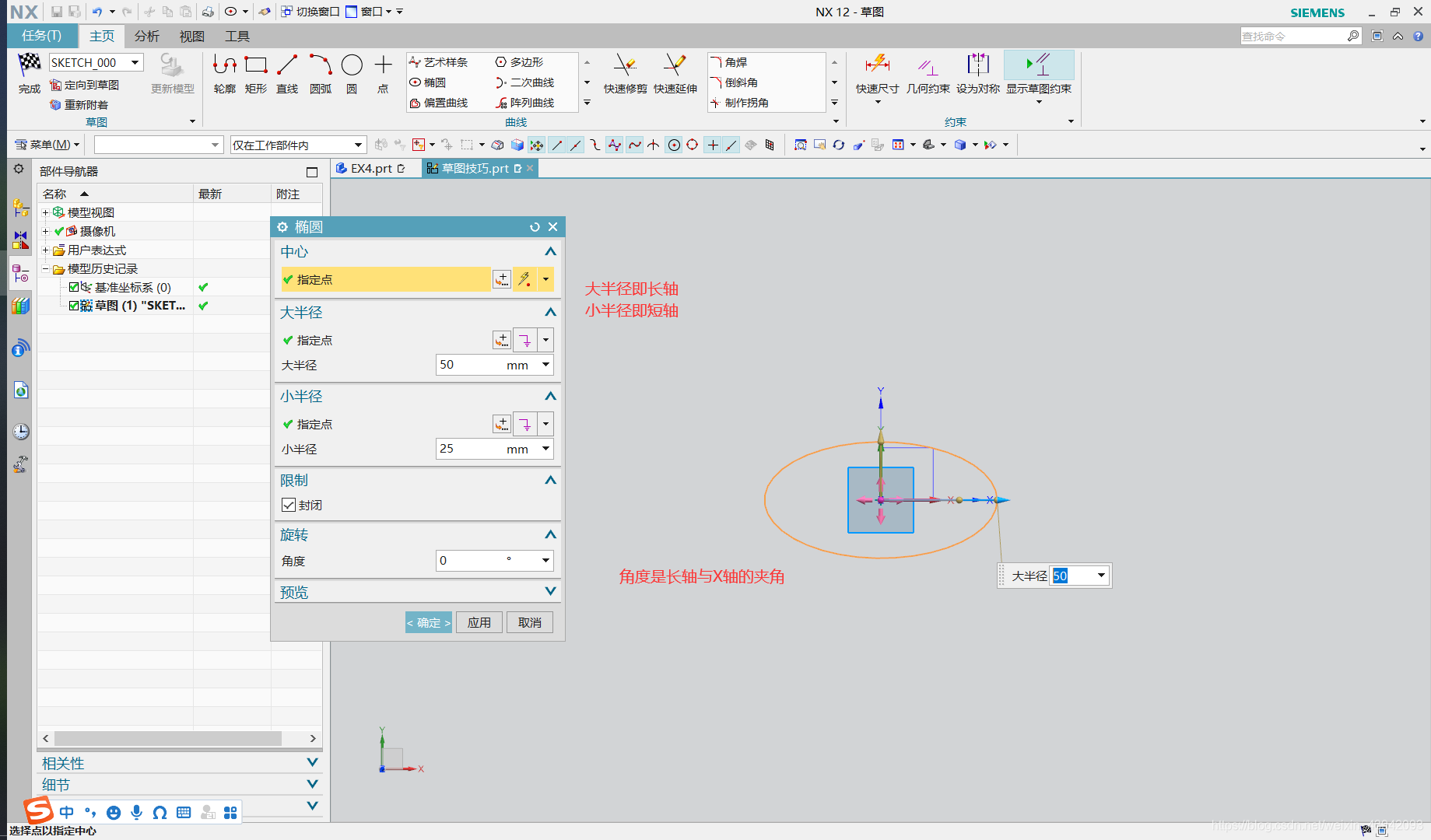Viewport: 1431px width, 840px height.
Task: Click the 应用 apply button
Action: click(x=479, y=622)
